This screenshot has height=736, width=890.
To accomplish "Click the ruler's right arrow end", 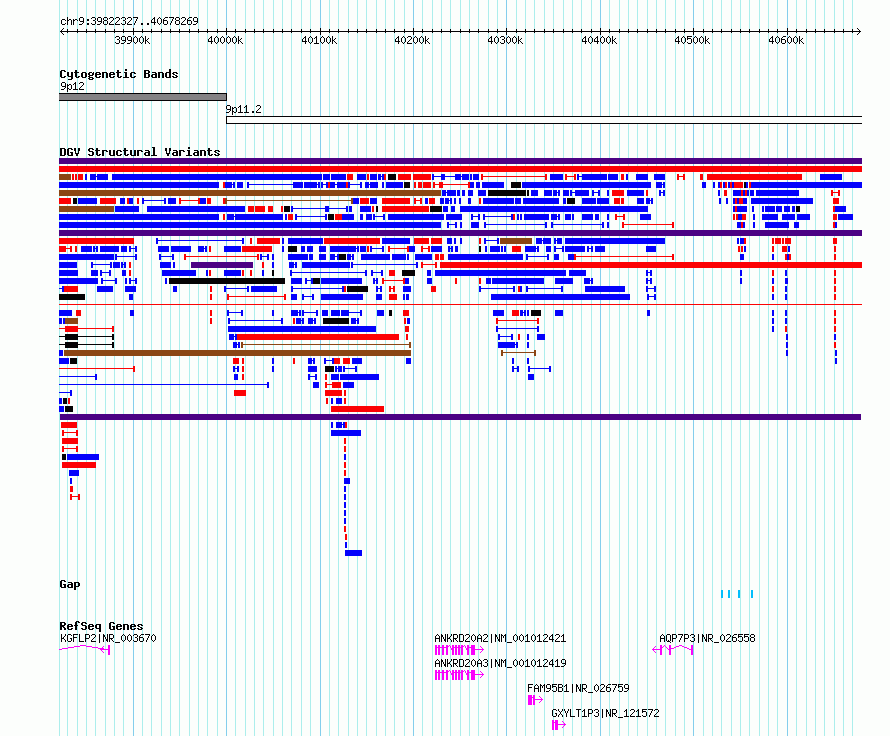I will 859,31.
